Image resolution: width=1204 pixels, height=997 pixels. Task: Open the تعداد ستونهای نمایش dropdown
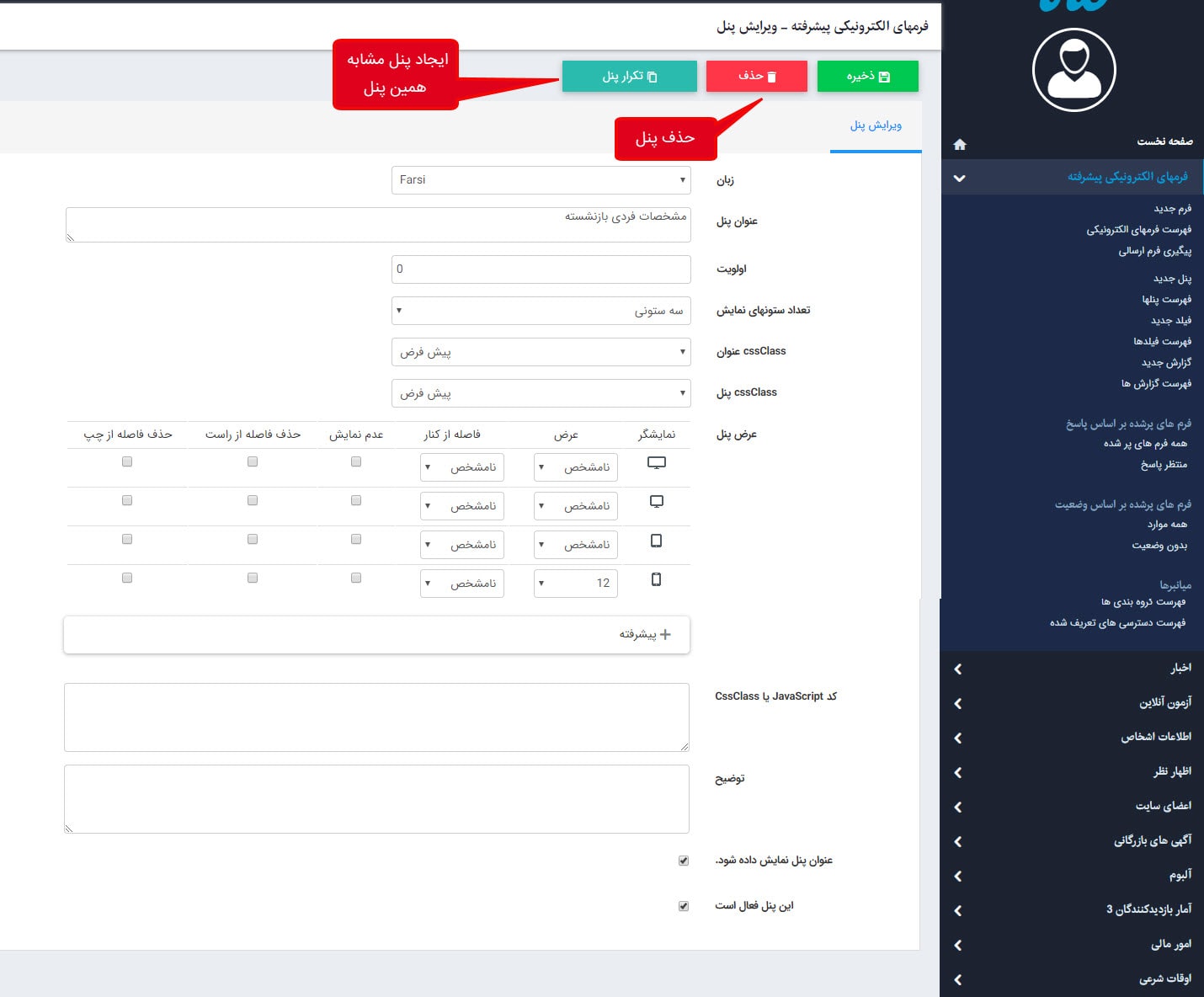click(x=541, y=311)
